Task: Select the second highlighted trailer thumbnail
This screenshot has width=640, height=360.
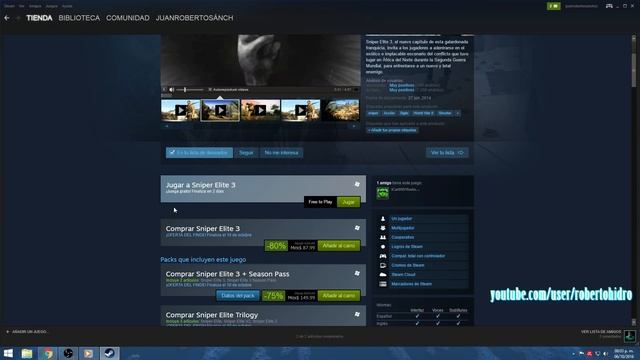Action: coord(220,110)
